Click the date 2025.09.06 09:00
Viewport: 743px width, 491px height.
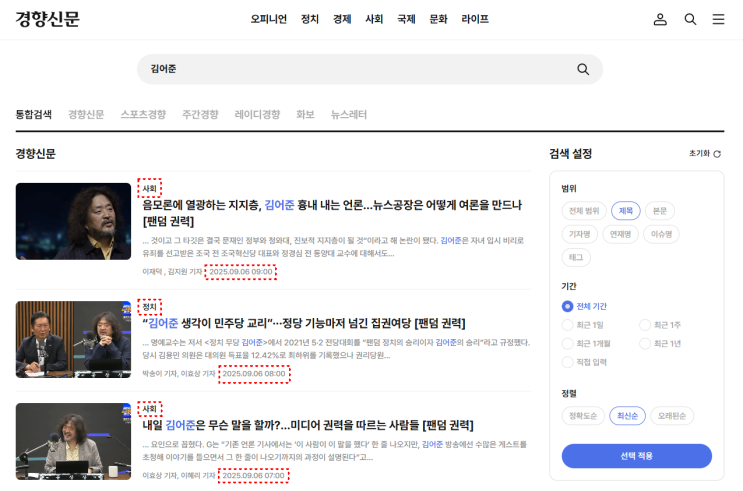pos(241,272)
